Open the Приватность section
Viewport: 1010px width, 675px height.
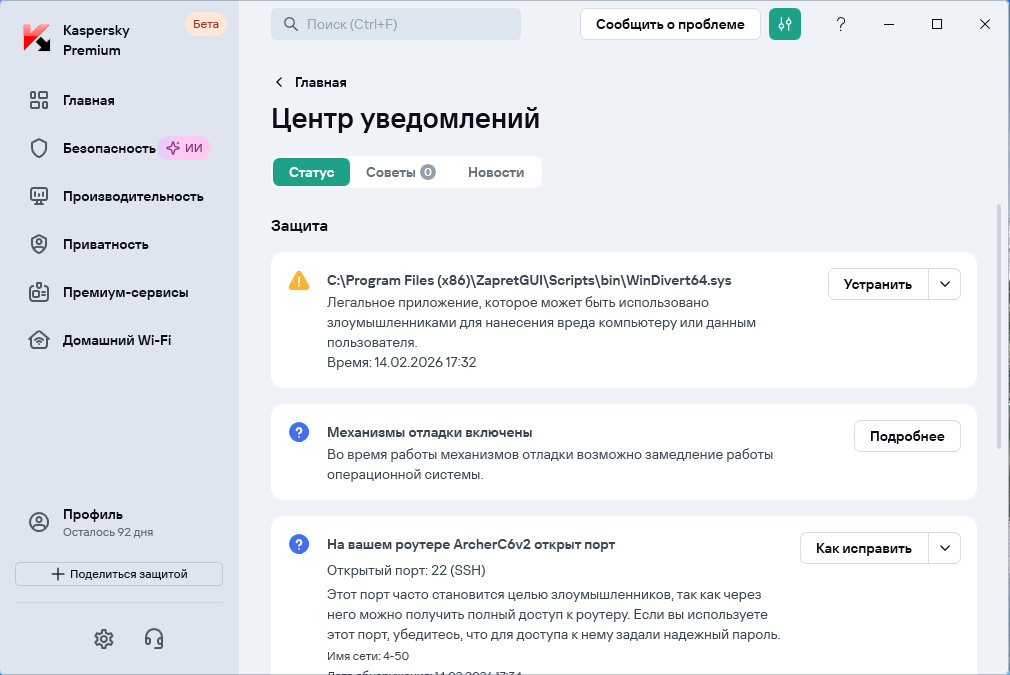[x=105, y=244]
